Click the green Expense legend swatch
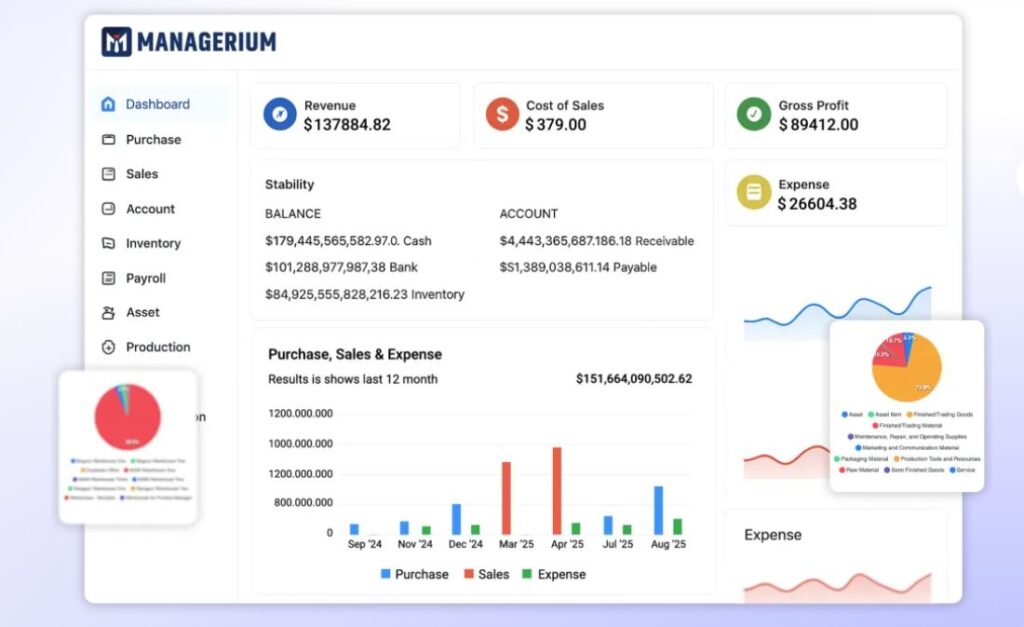1024x627 pixels. [x=527, y=573]
